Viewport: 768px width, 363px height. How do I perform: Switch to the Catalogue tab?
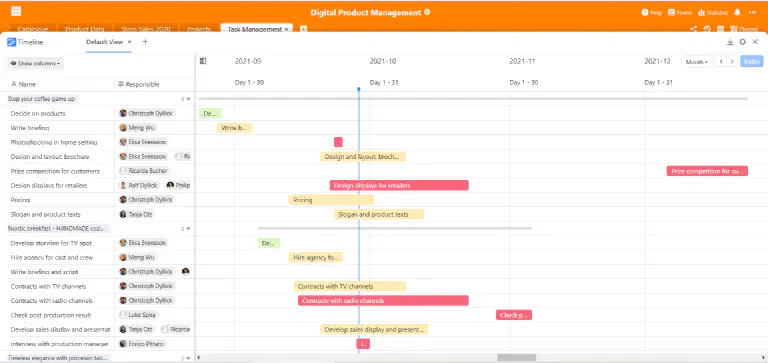[x=33, y=29]
